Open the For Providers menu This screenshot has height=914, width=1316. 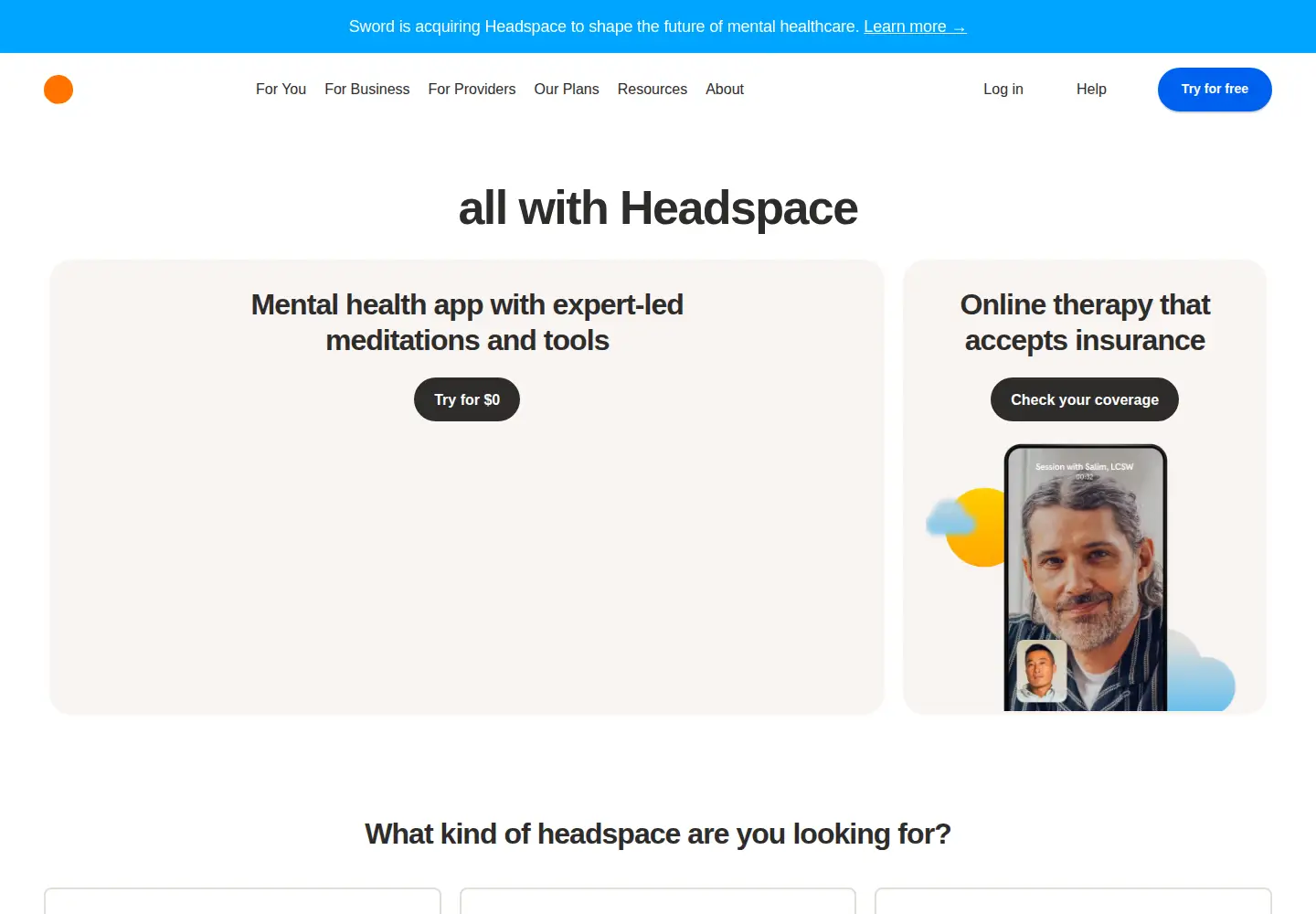pyautogui.click(x=472, y=90)
